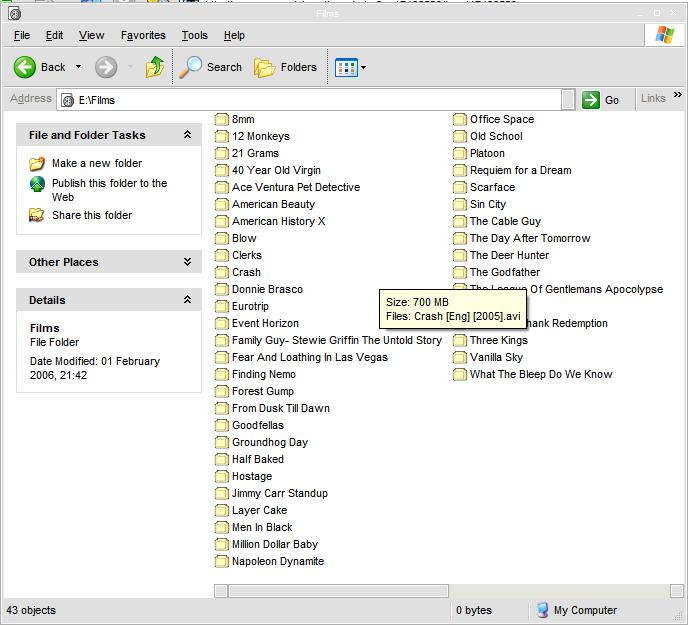Select the 12 Monkeys folder icon
The image size is (688, 625).
(x=222, y=136)
